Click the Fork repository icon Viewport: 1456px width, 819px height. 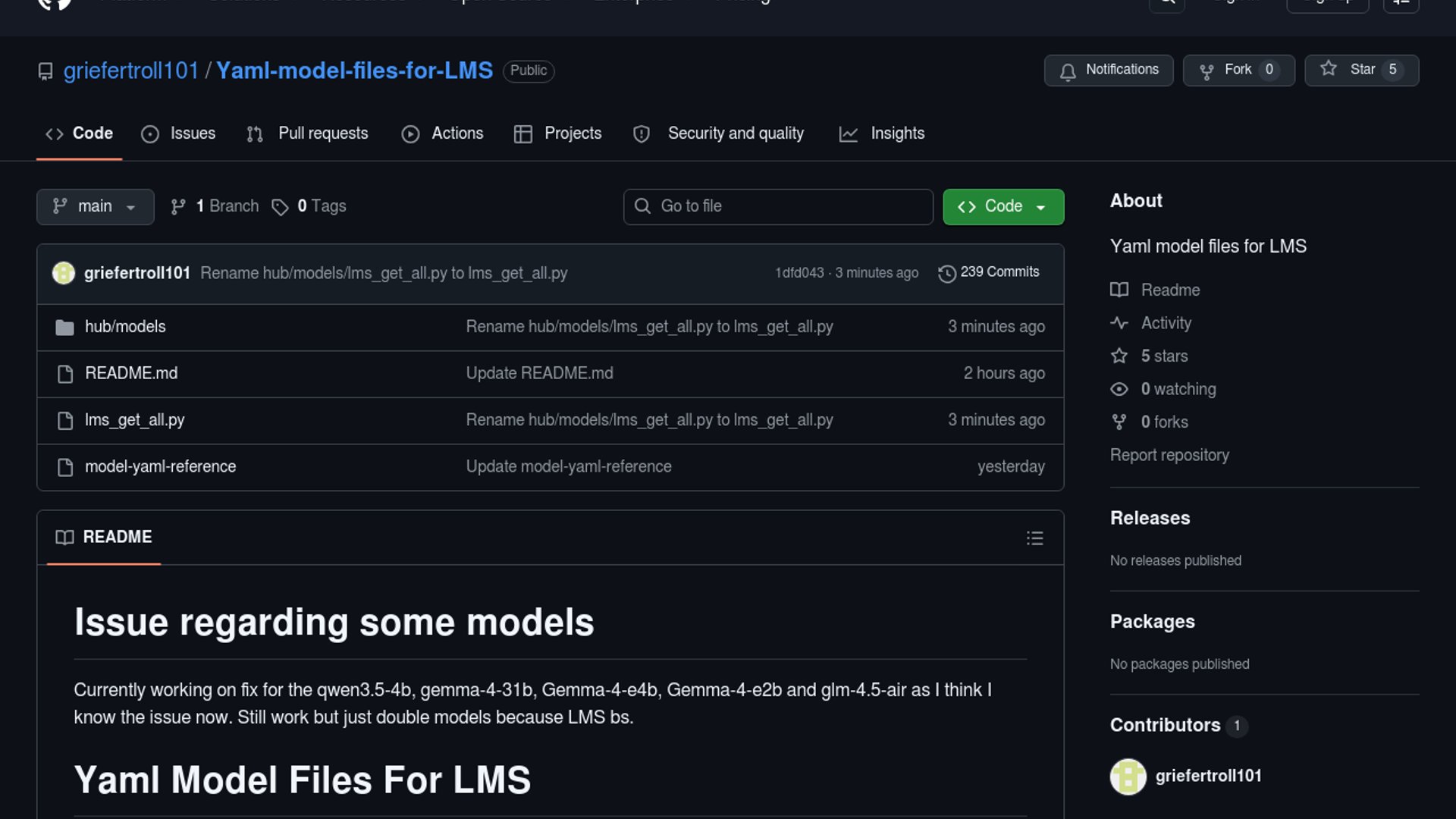pyautogui.click(x=1207, y=71)
